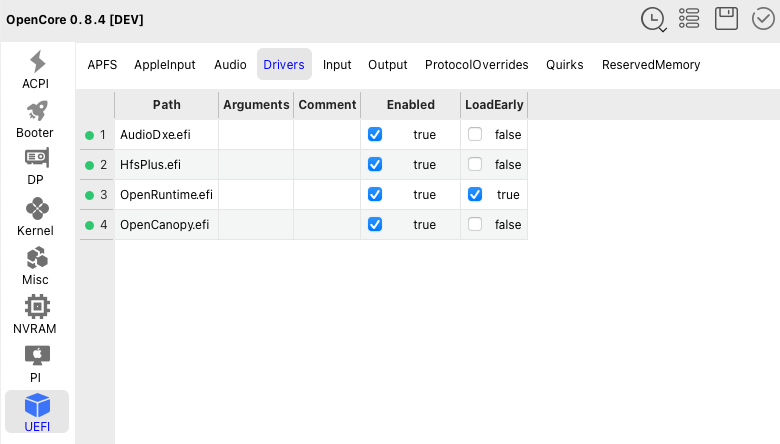Image resolution: width=780 pixels, height=444 pixels.
Task: Click Arguments cell for AudioDxe.efi
Action: point(256,134)
